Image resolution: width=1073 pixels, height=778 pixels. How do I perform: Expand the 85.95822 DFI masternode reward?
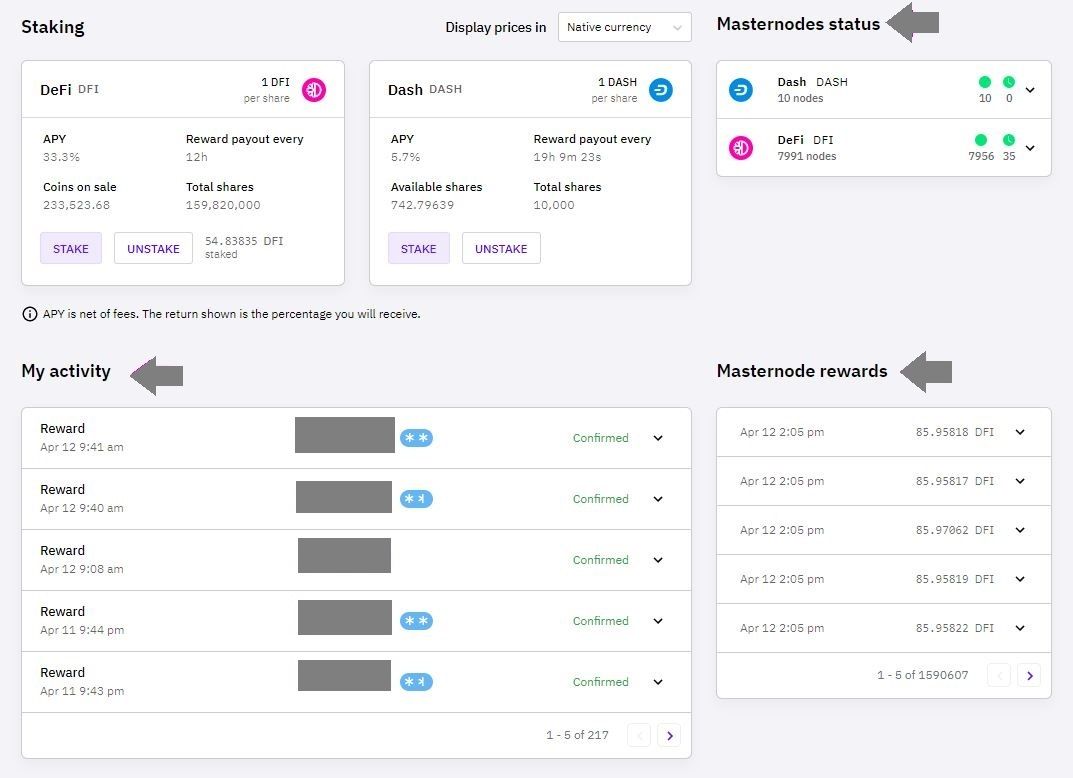coord(1020,627)
